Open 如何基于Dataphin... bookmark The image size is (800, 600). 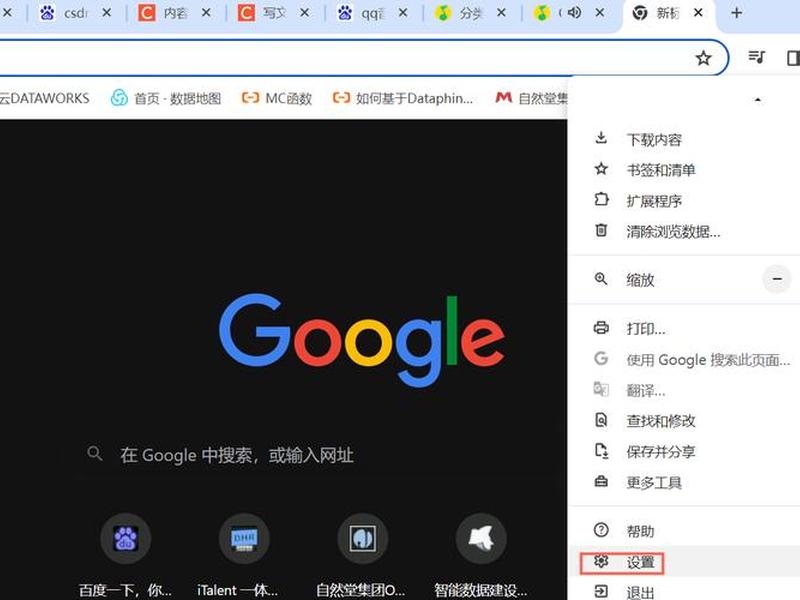point(403,98)
